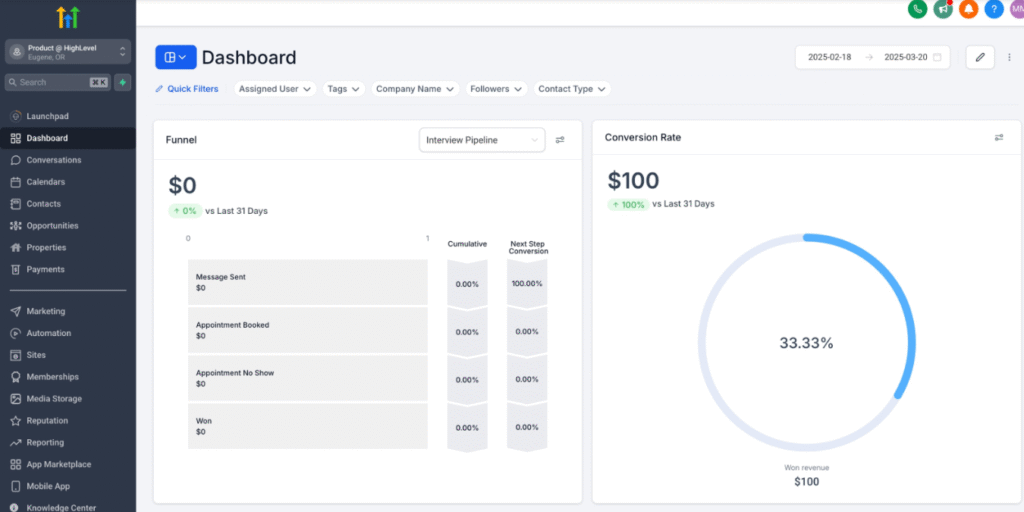The width and height of the screenshot is (1024, 512).
Task: Open Opportunities in sidebar
Action: [x=68, y=226]
